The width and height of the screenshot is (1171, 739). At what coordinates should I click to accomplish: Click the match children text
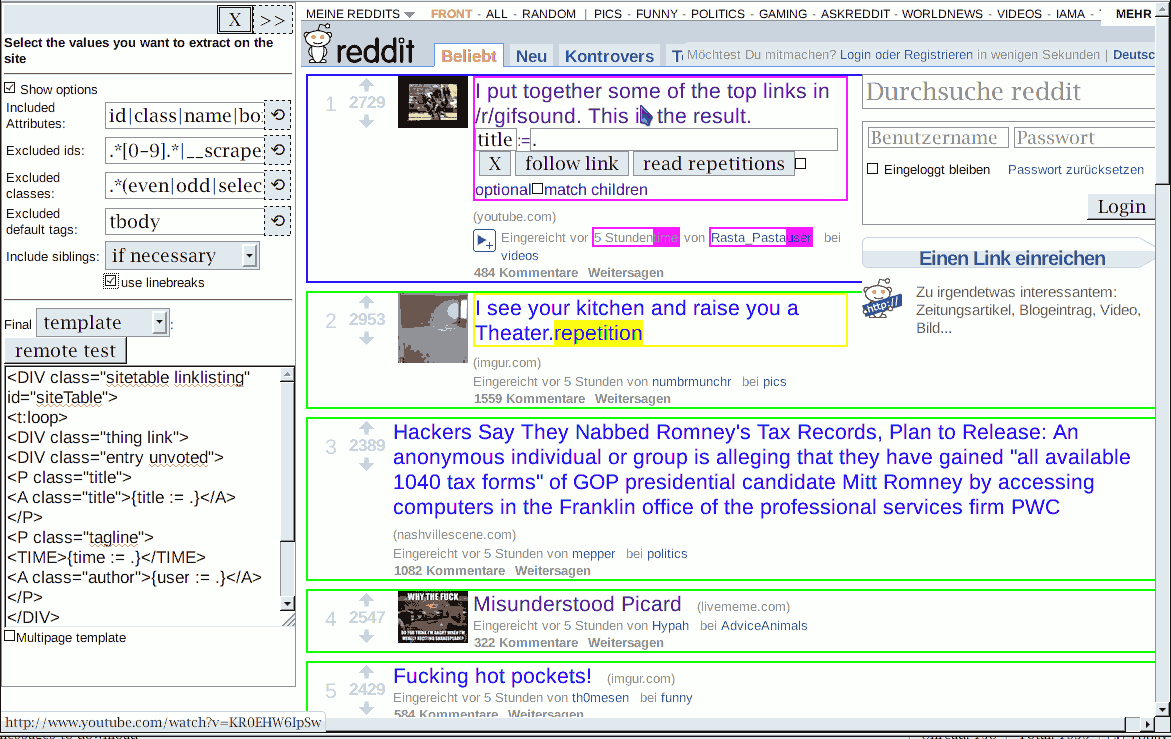coord(595,190)
